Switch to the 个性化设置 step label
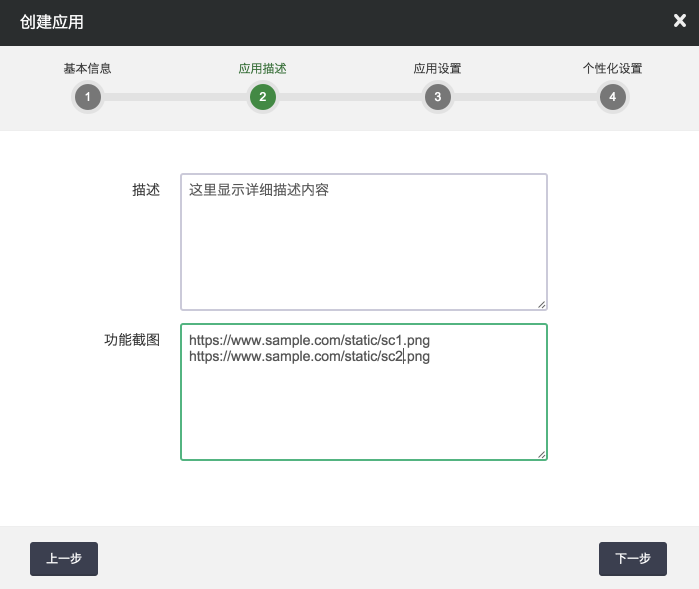 click(612, 69)
